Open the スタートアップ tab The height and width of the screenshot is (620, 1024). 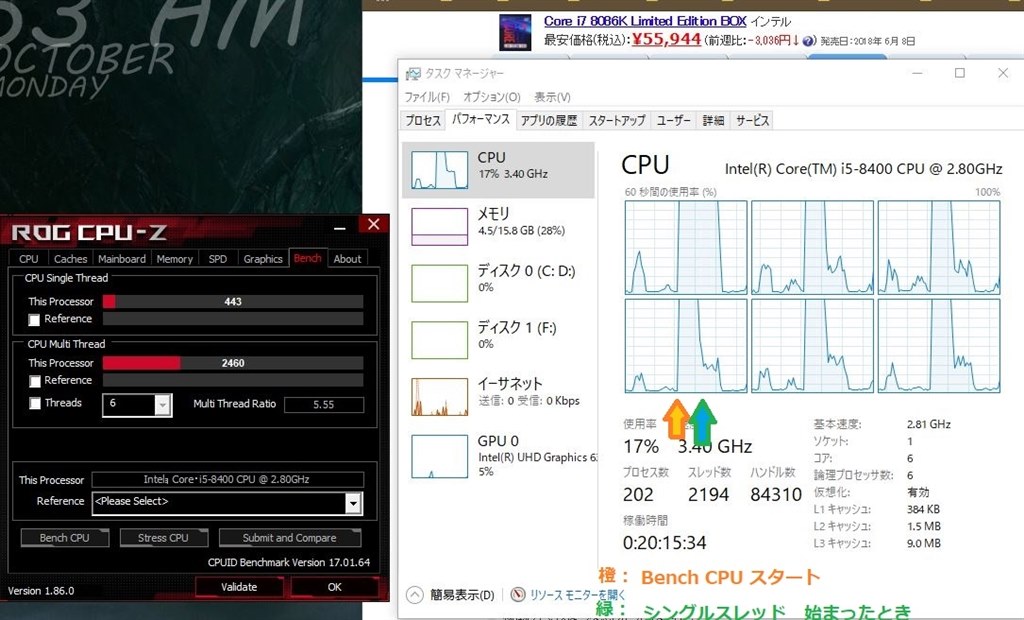pos(617,121)
